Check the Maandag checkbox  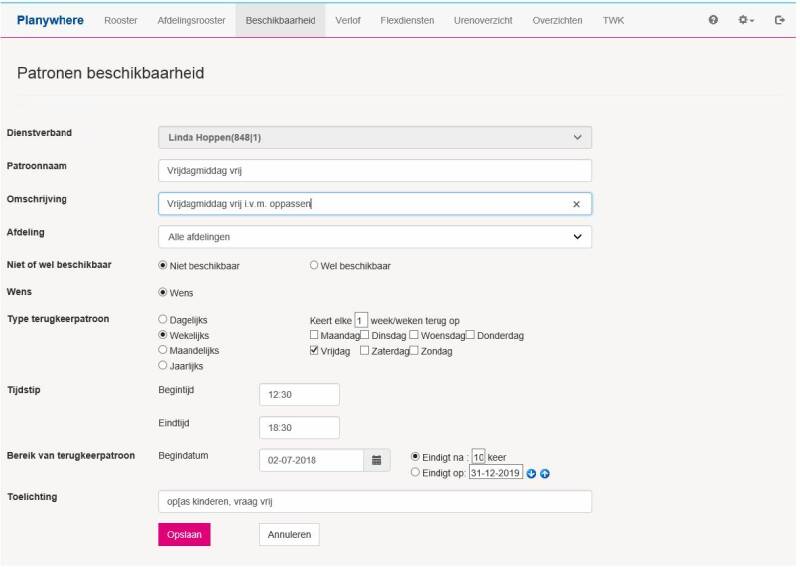point(315,335)
